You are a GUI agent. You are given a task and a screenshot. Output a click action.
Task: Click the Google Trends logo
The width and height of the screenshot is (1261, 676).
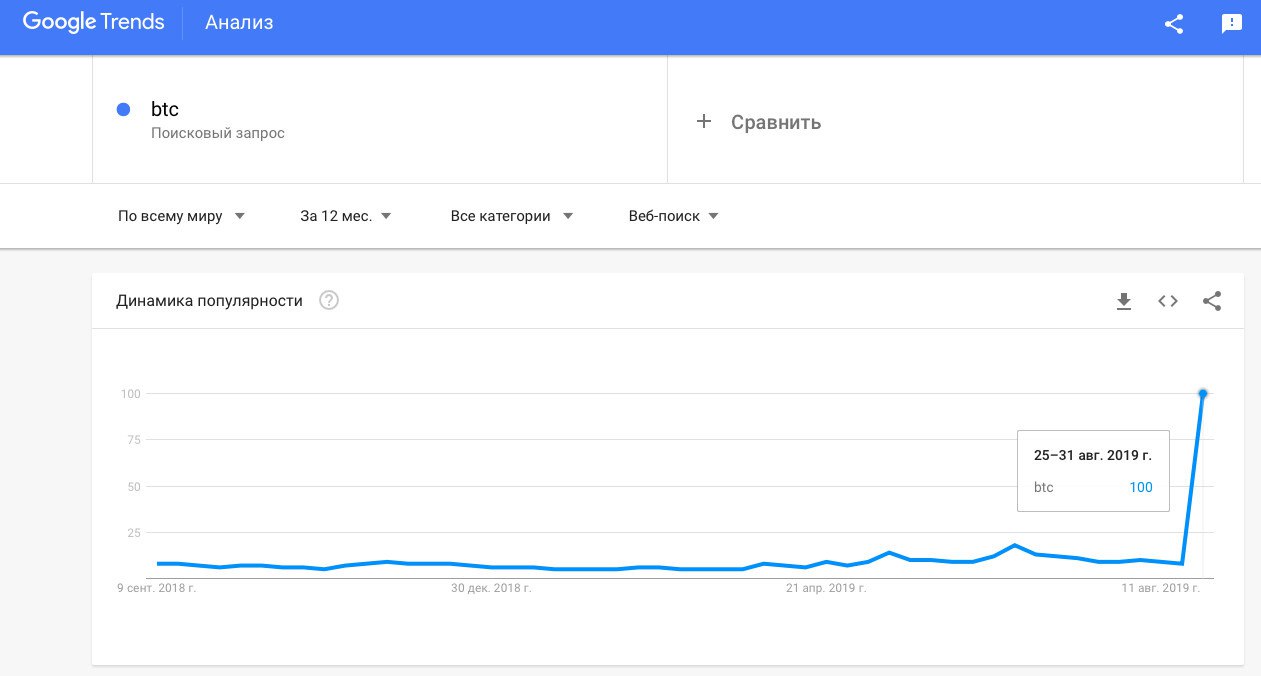click(x=93, y=22)
